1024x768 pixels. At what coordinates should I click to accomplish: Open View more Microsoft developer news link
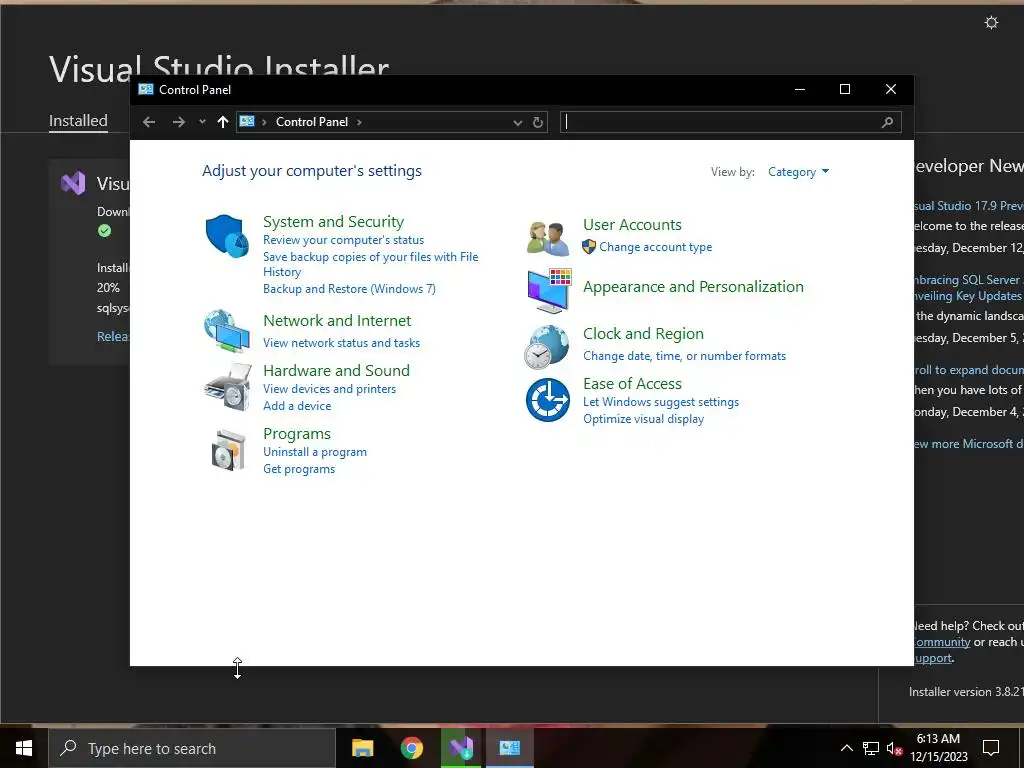click(x=968, y=443)
